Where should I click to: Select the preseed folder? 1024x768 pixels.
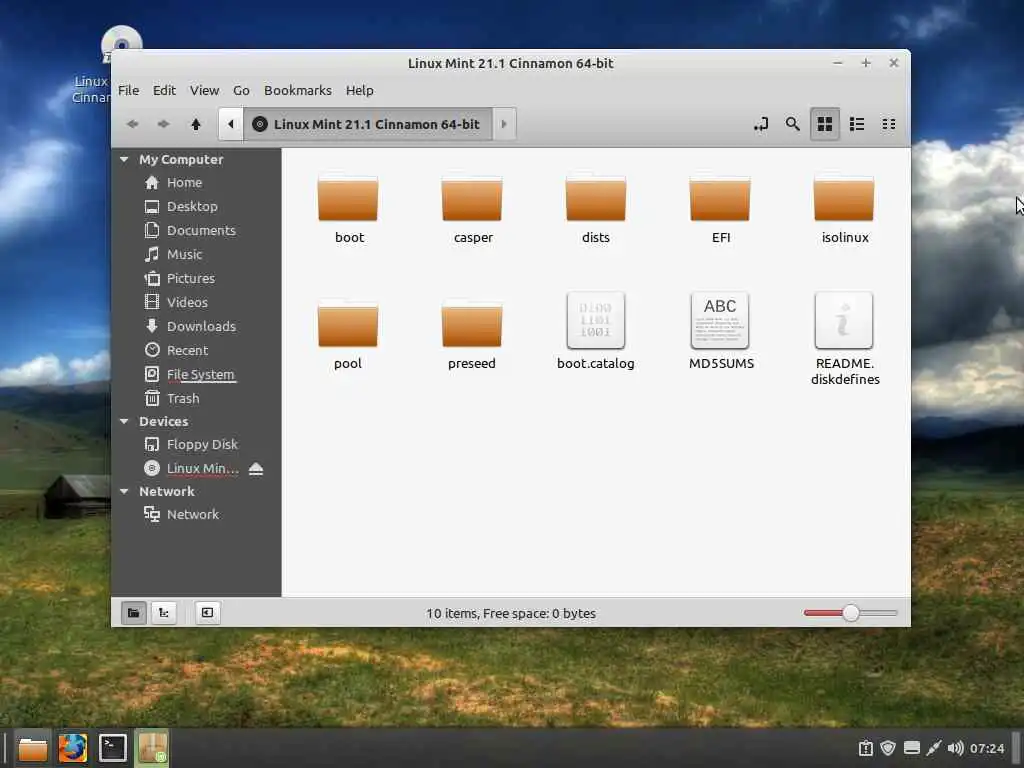click(x=472, y=336)
